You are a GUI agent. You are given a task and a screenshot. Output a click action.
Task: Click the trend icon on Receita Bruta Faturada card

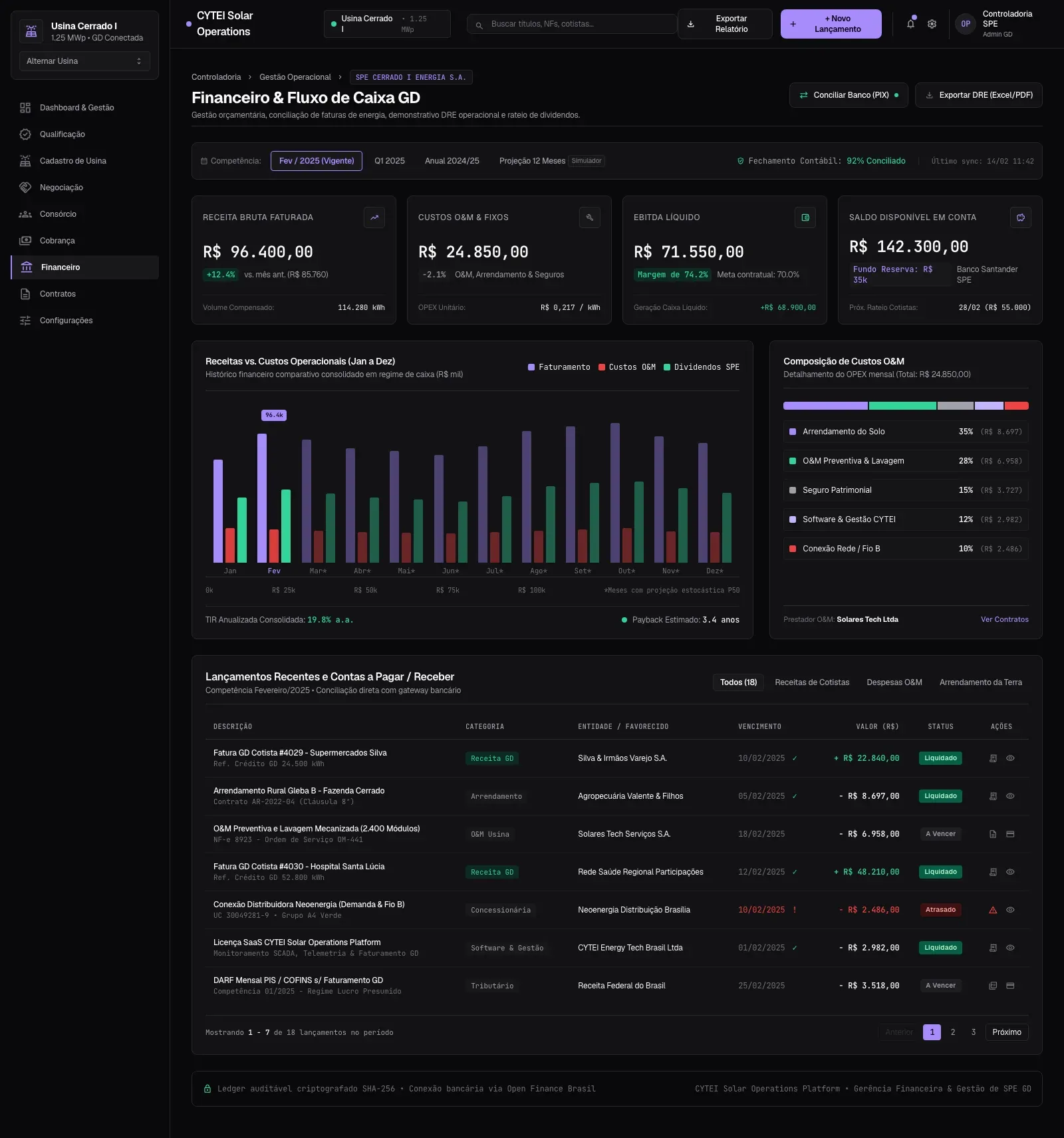pyautogui.click(x=374, y=217)
